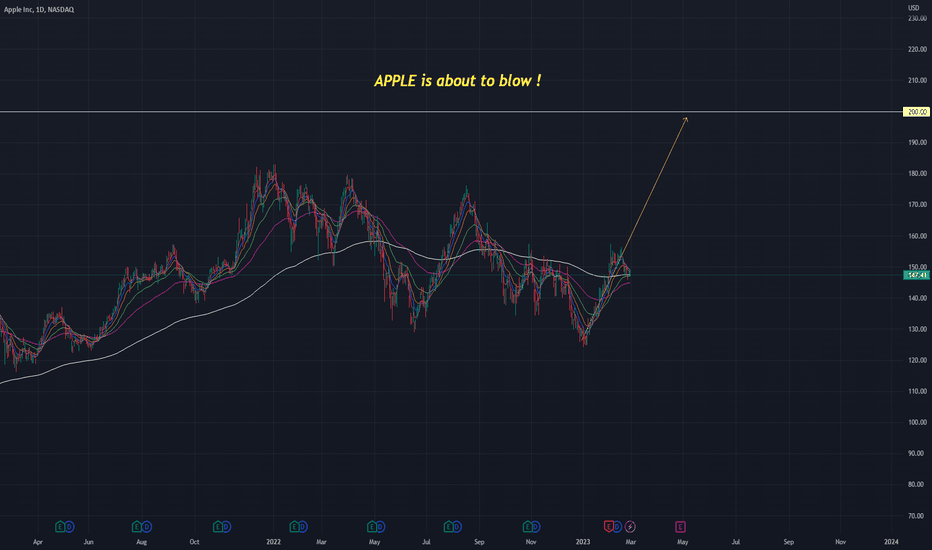Click the 190.00 price axis label
932x550 pixels.
[x=917, y=143]
